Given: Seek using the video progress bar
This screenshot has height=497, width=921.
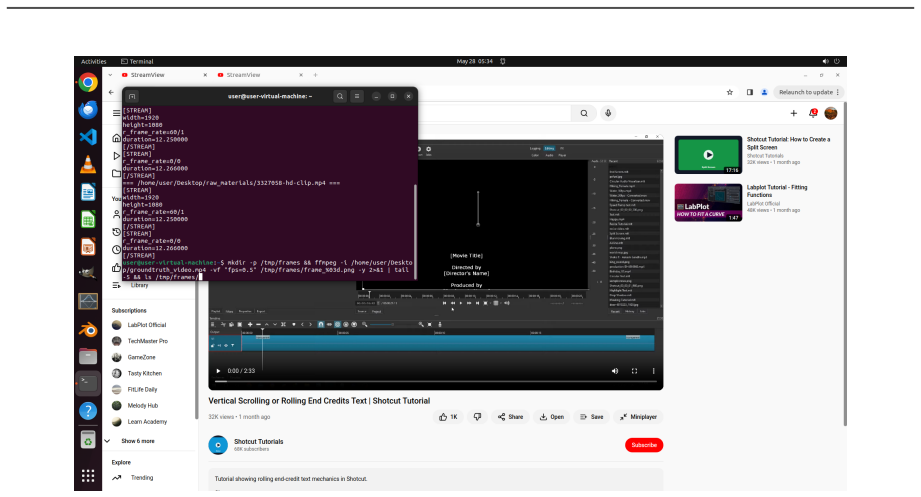Looking at the screenshot, I should (435, 382).
